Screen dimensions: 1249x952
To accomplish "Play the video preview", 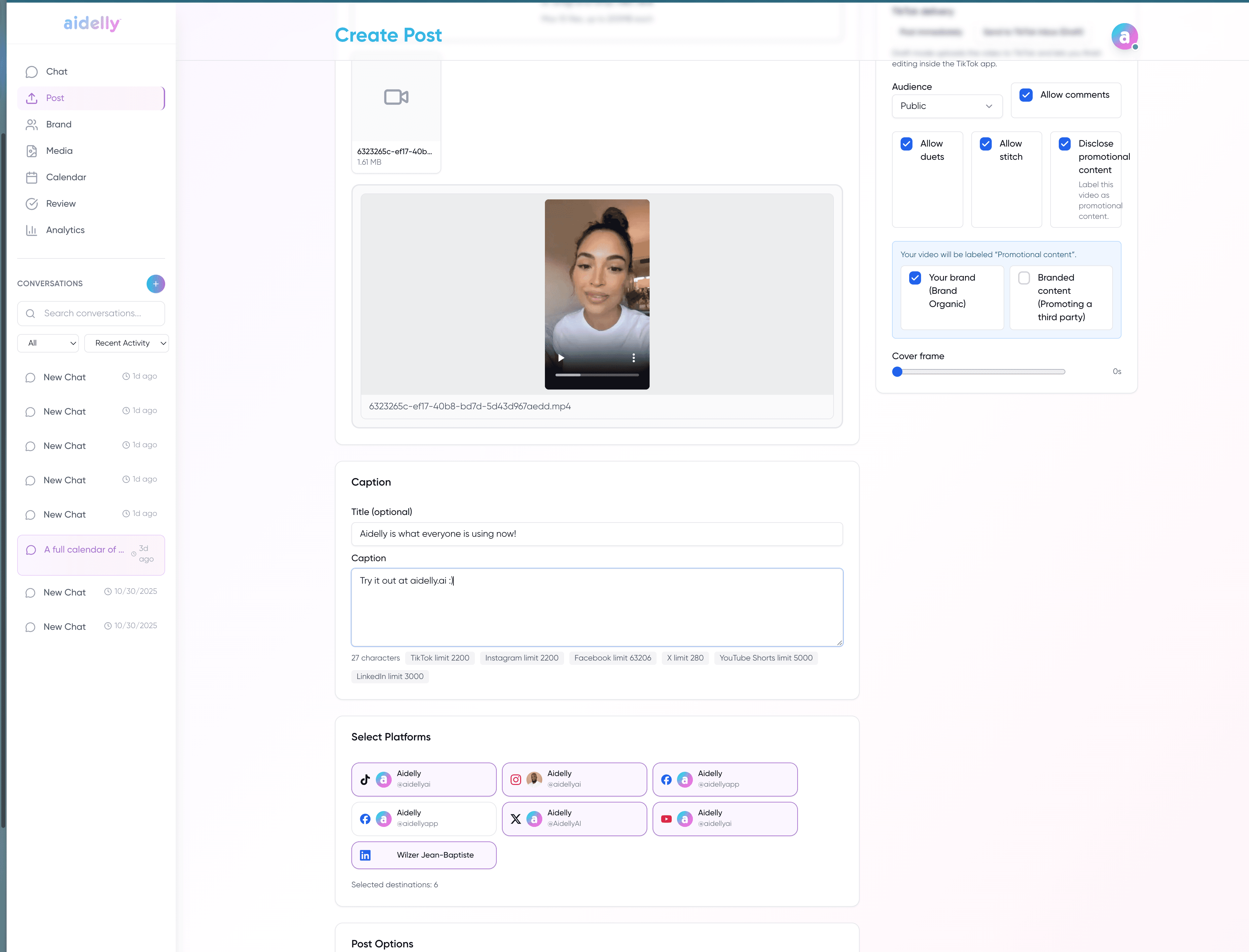I will tap(561, 357).
